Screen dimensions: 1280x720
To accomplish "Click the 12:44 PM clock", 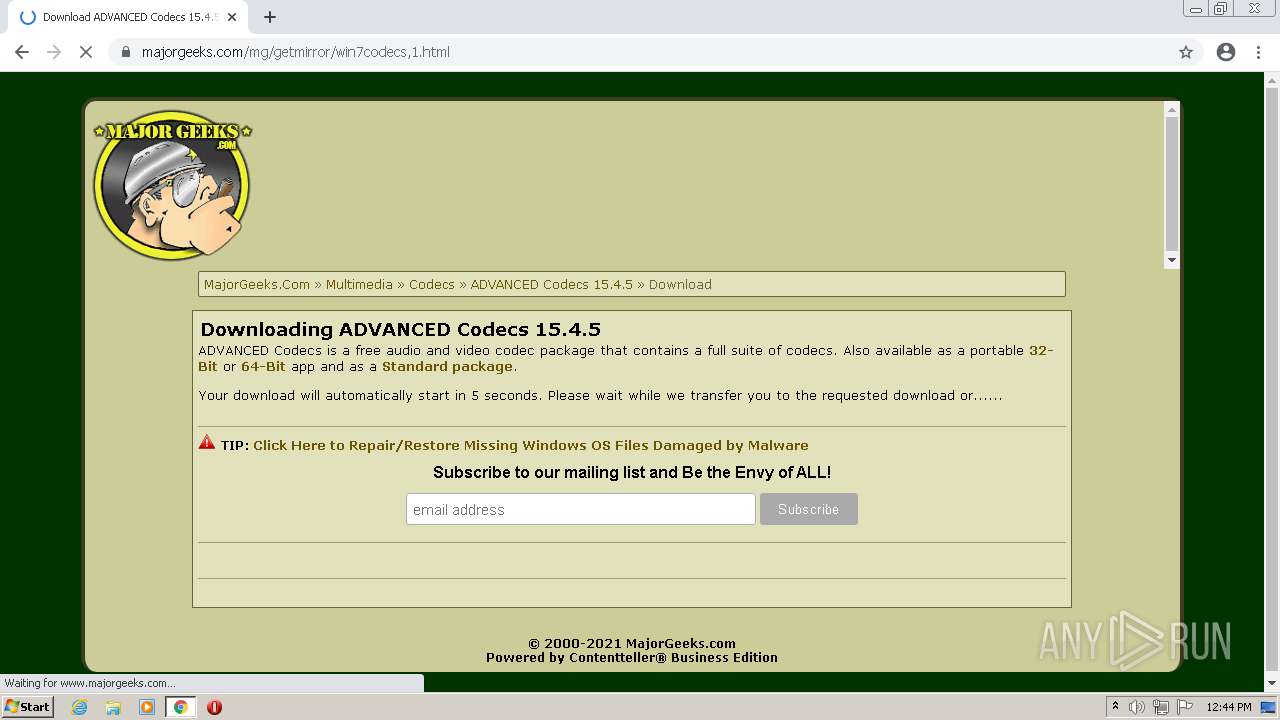I will tap(1229, 707).
